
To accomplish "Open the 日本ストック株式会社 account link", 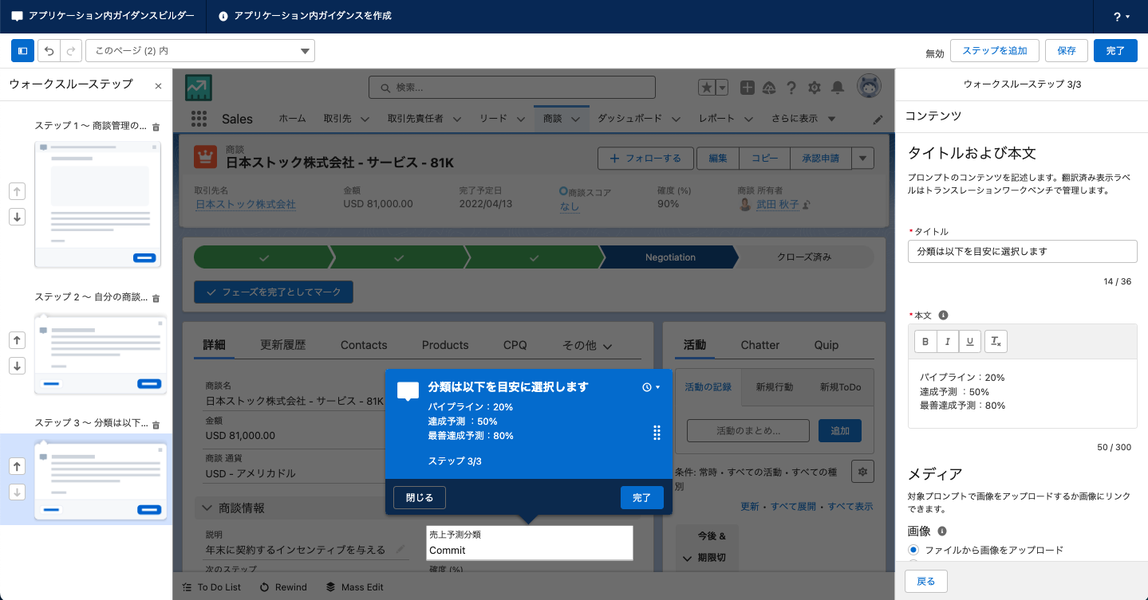I will pyautogui.click(x=245, y=204).
